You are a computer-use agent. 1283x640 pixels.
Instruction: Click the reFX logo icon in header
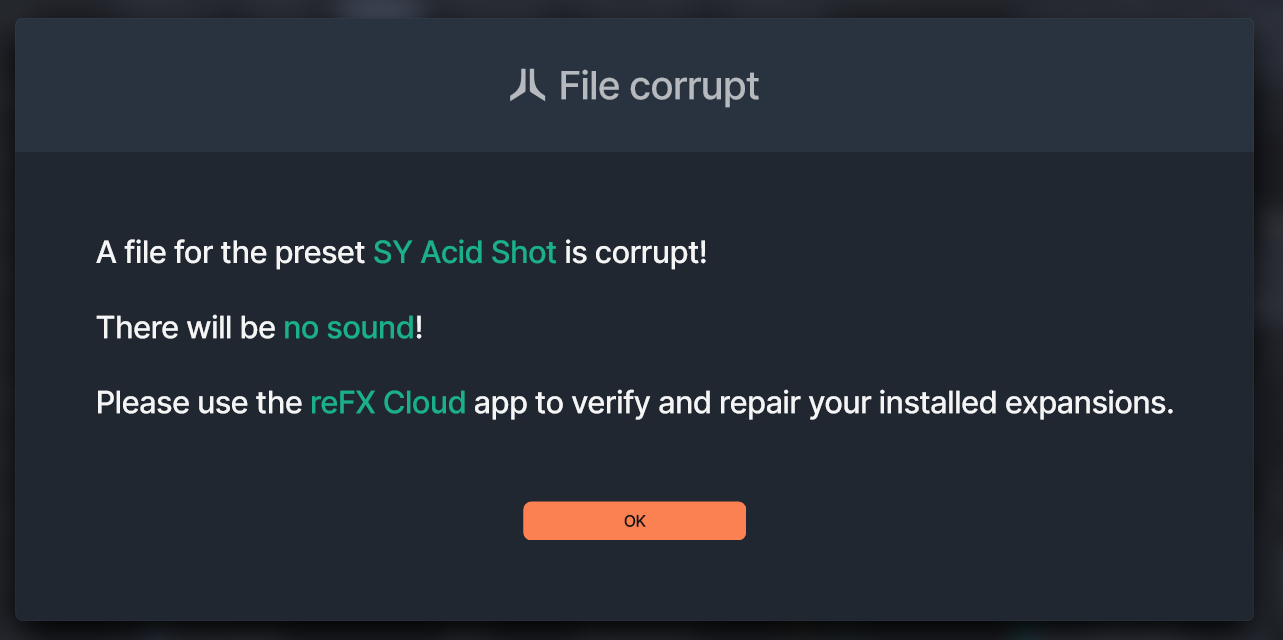527,86
